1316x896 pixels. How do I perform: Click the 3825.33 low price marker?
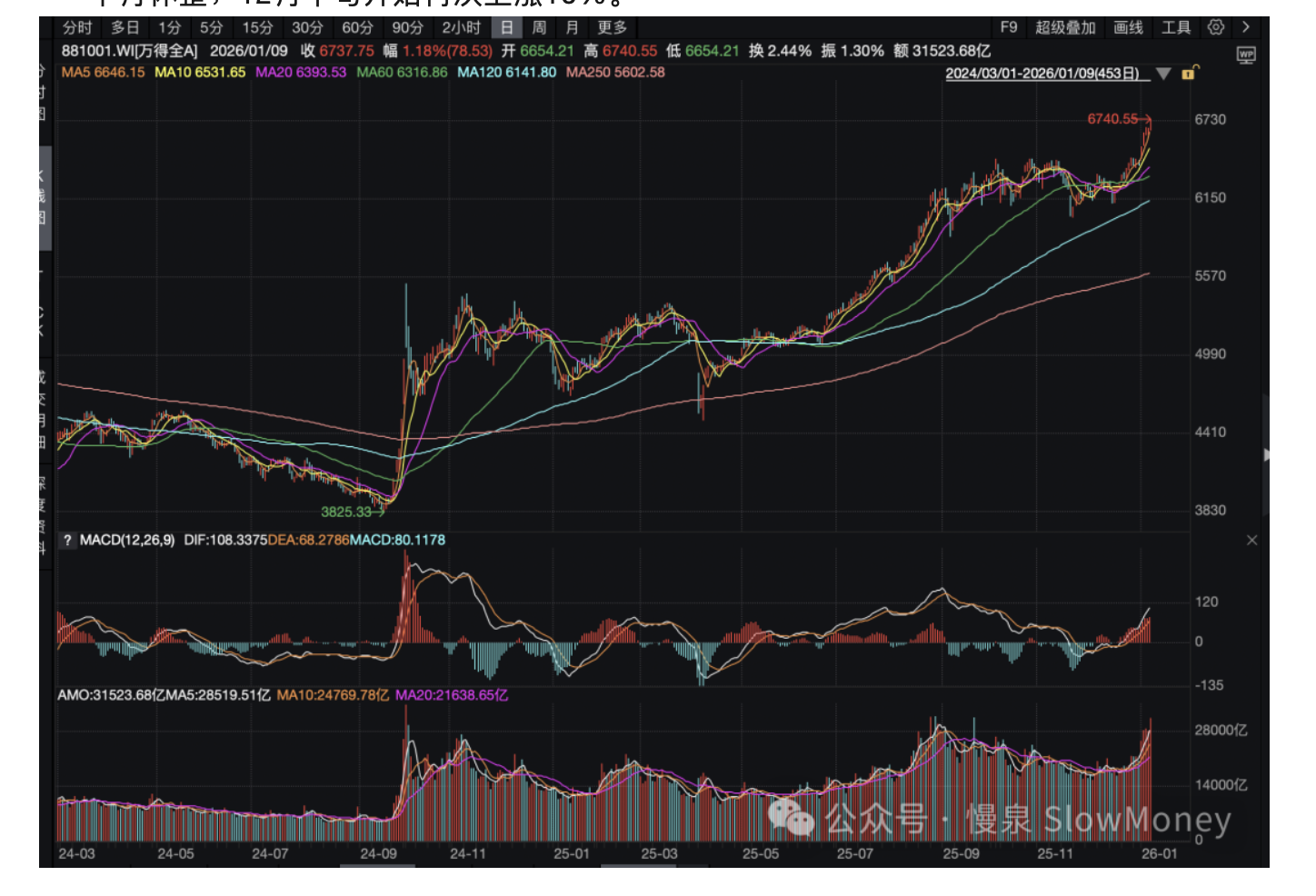(346, 512)
